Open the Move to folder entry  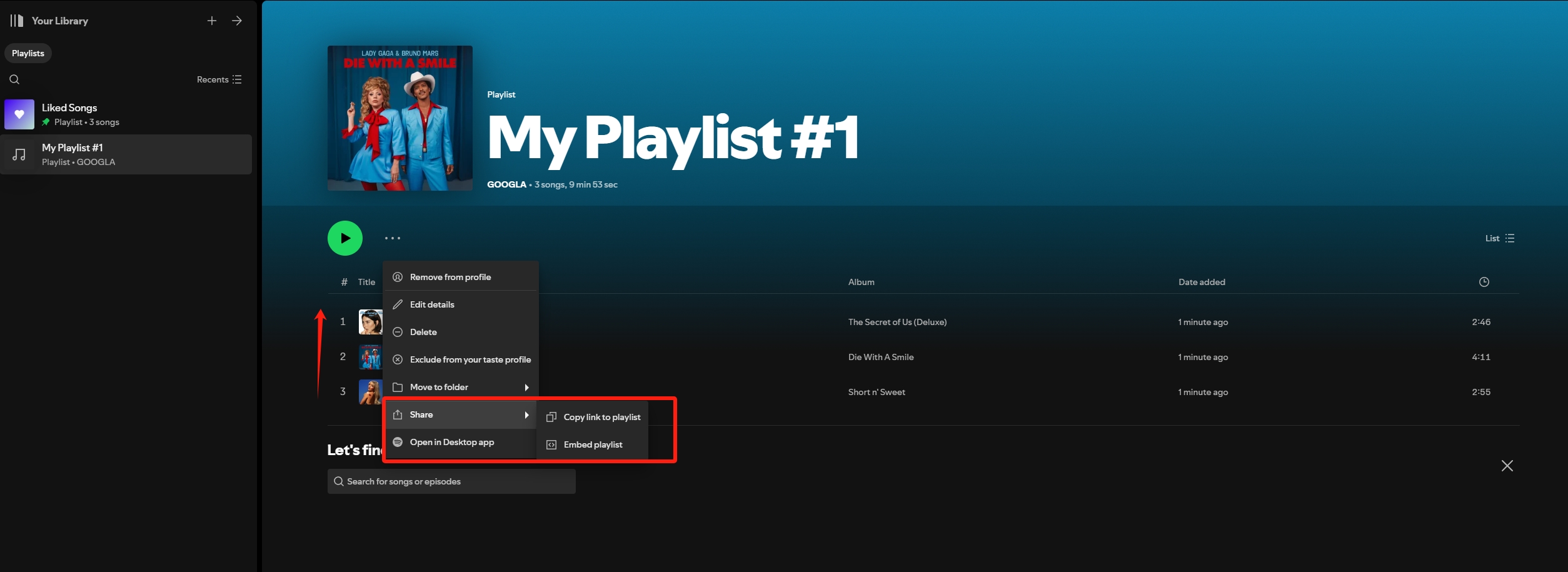[461, 387]
